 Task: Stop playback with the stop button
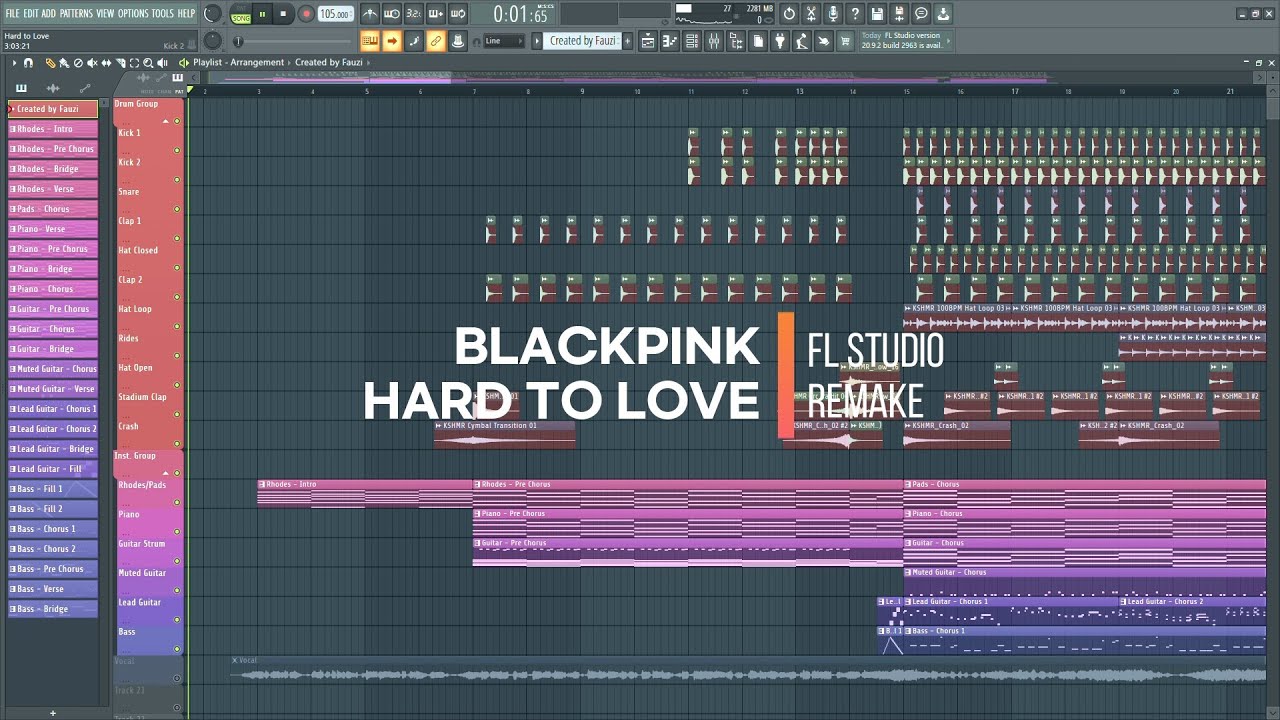point(283,14)
